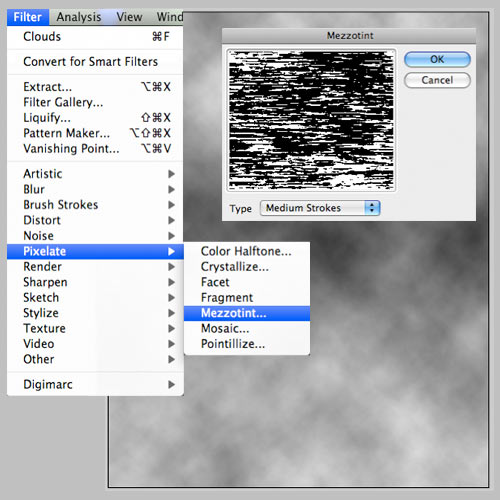Cancel the Mezzotint dialog

coord(437,80)
